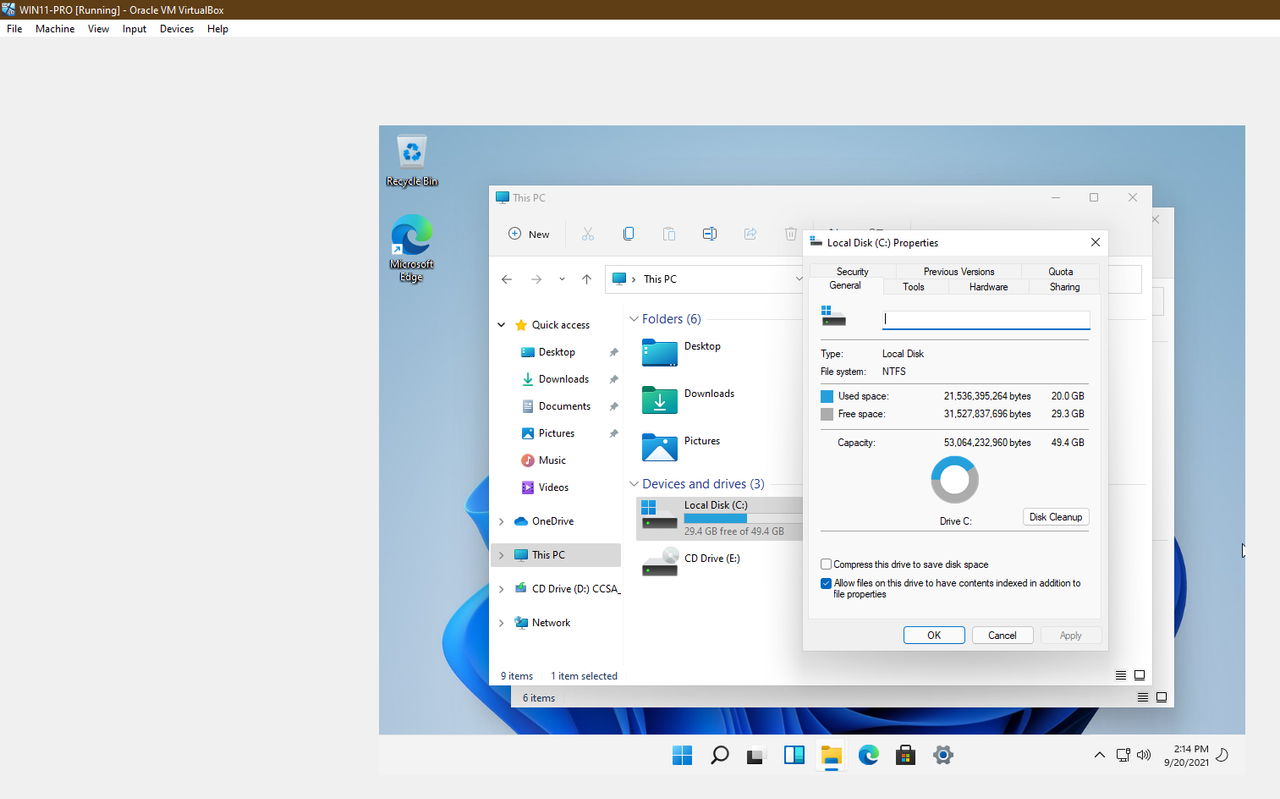The height and width of the screenshot is (799, 1280).
Task: Switch to the Hardware tab
Action: click(988, 287)
